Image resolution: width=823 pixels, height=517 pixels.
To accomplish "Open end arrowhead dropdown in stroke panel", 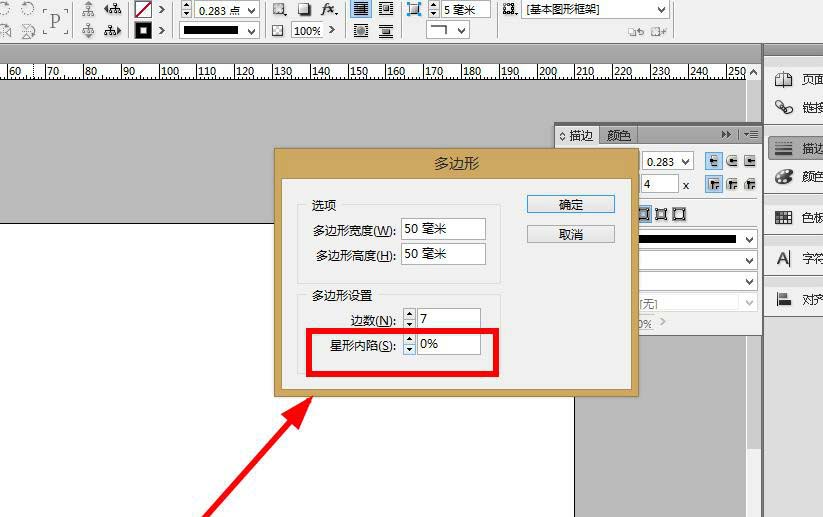I will [x=750, y=282].
